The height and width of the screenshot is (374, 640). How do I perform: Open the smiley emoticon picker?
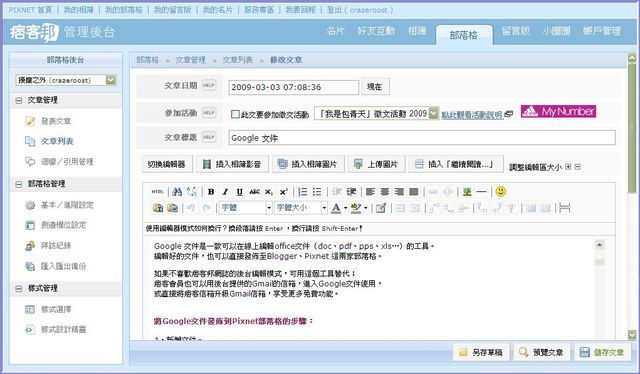pos(501,191)
